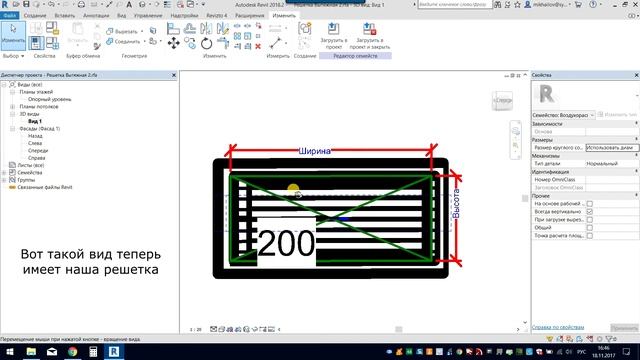Expand the Планы потолков node
Screen dimensions: 640x360
click(12, 107)
